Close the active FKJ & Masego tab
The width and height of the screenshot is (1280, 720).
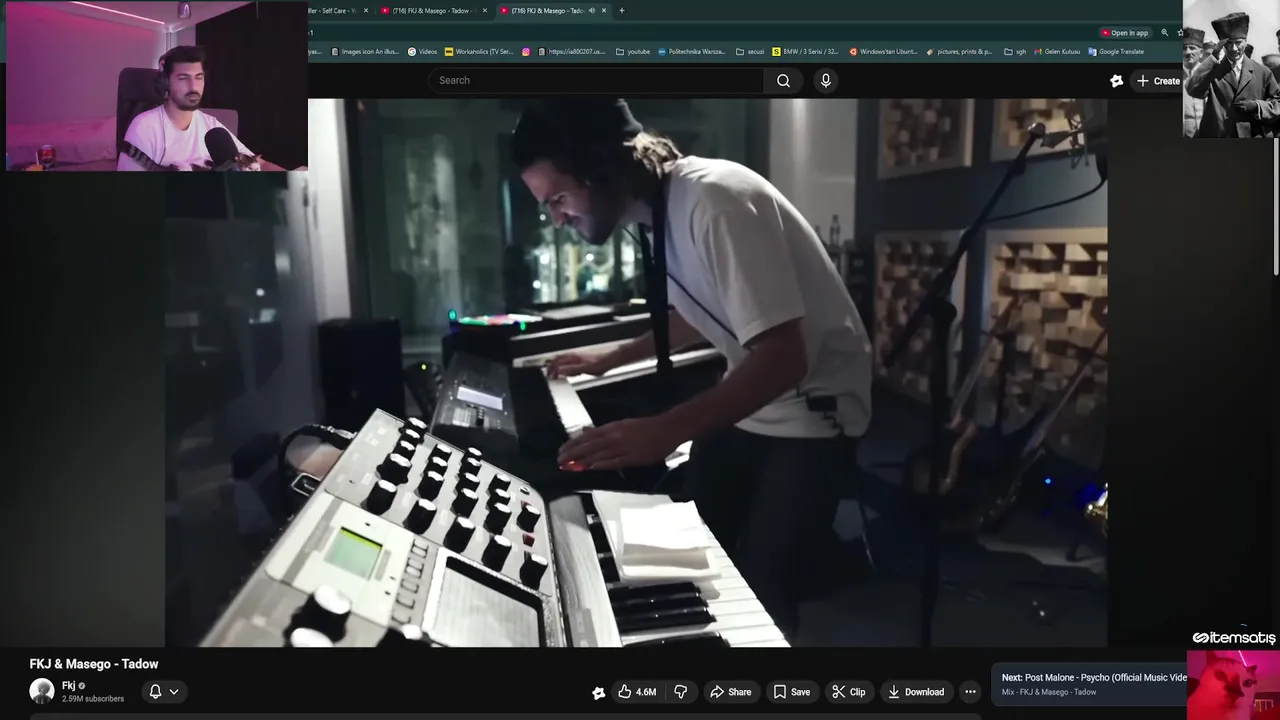pyautogui.click(x=604, y=10)
